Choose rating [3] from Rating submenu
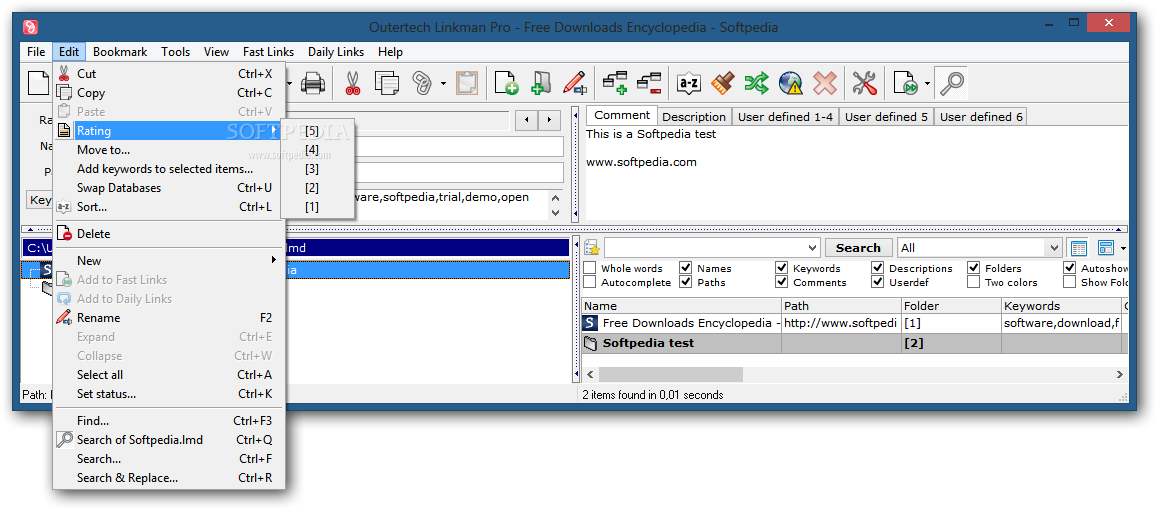The height and width of the screenshot is (510, 1157). [318, 169]
